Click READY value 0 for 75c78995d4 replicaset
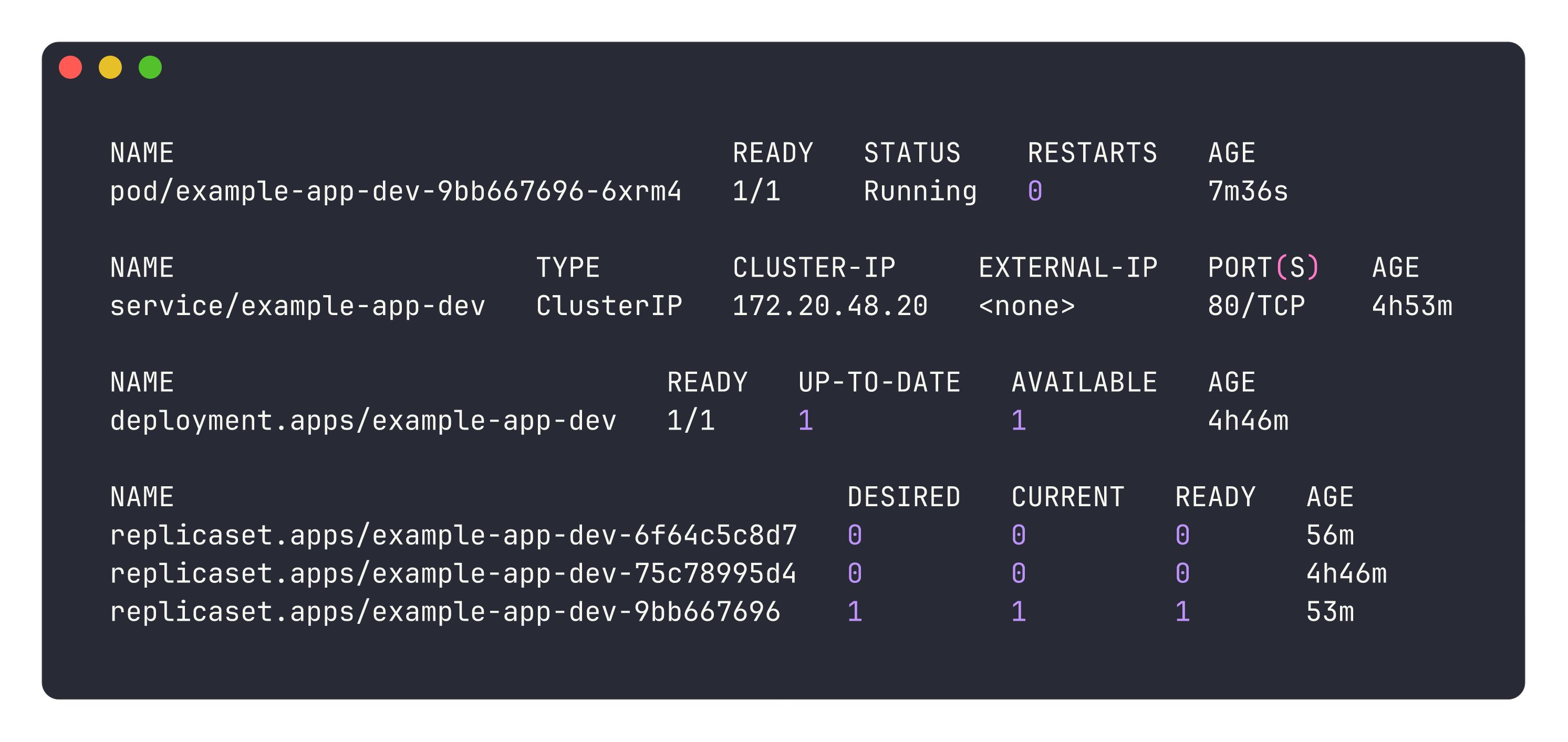Image resolution: width=1568 pixels, height=742 pixels. 1182,574
